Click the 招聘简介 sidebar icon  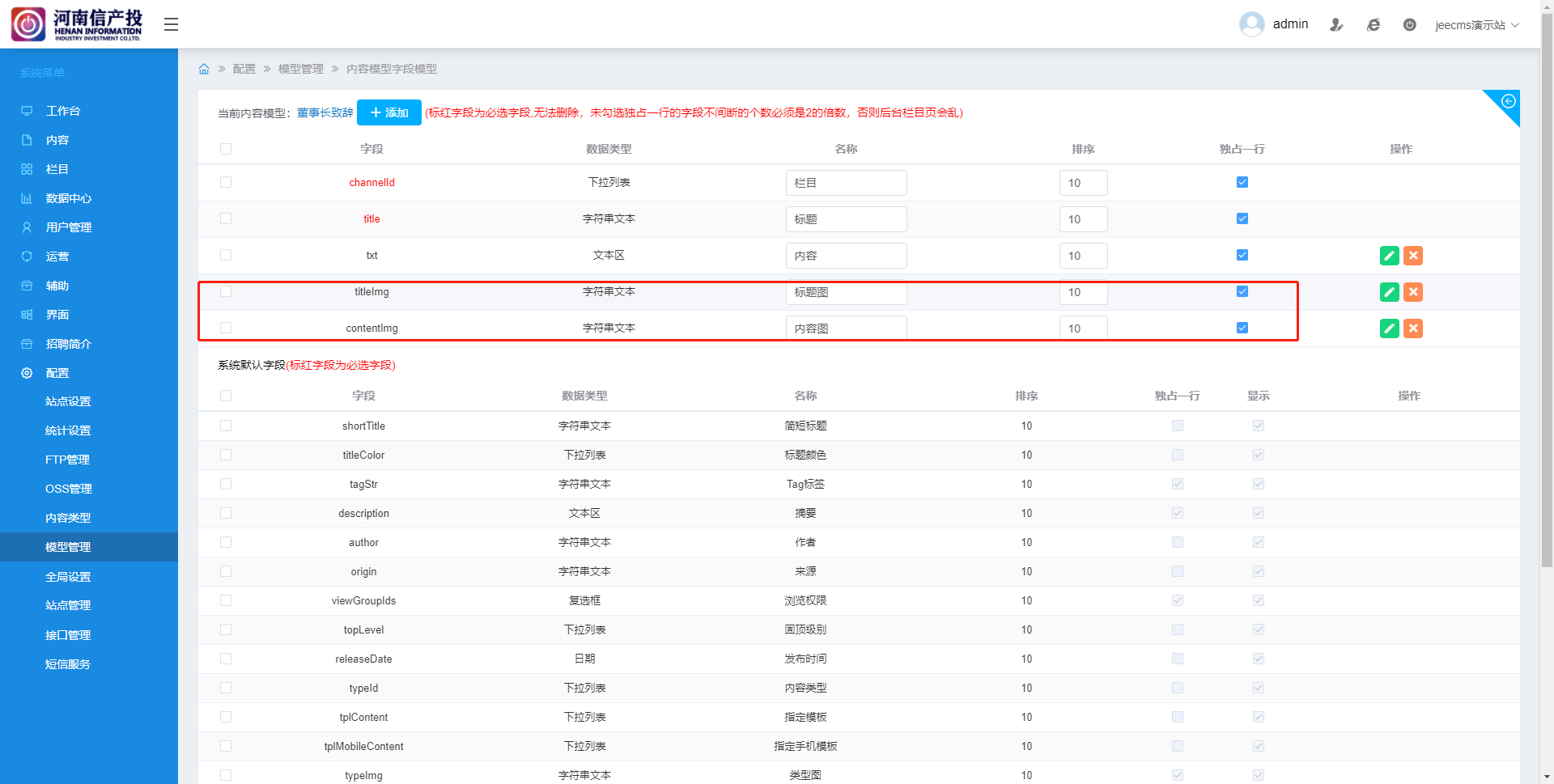click(27, 344)
